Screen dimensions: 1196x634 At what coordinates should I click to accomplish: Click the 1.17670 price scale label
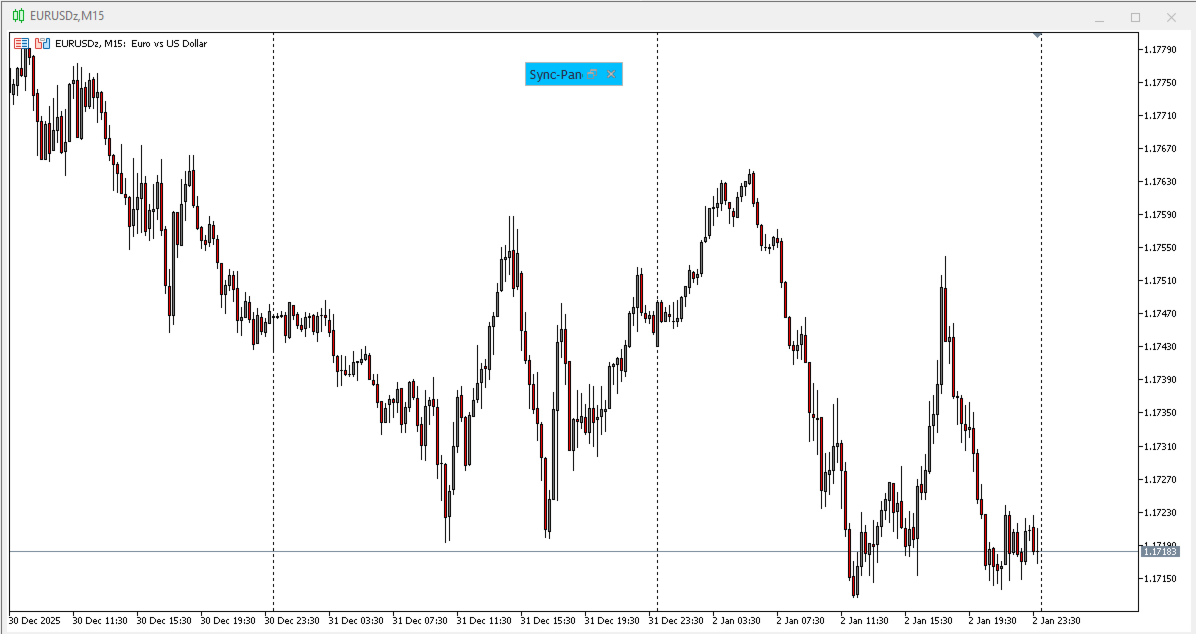pyautogui.click(x=1160, y=149)
